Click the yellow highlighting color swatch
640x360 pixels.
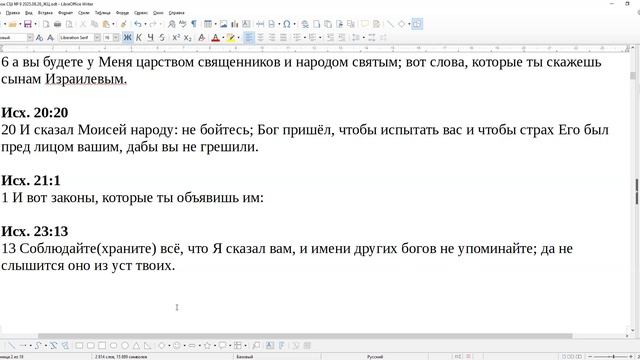click(x=231, y=38)
